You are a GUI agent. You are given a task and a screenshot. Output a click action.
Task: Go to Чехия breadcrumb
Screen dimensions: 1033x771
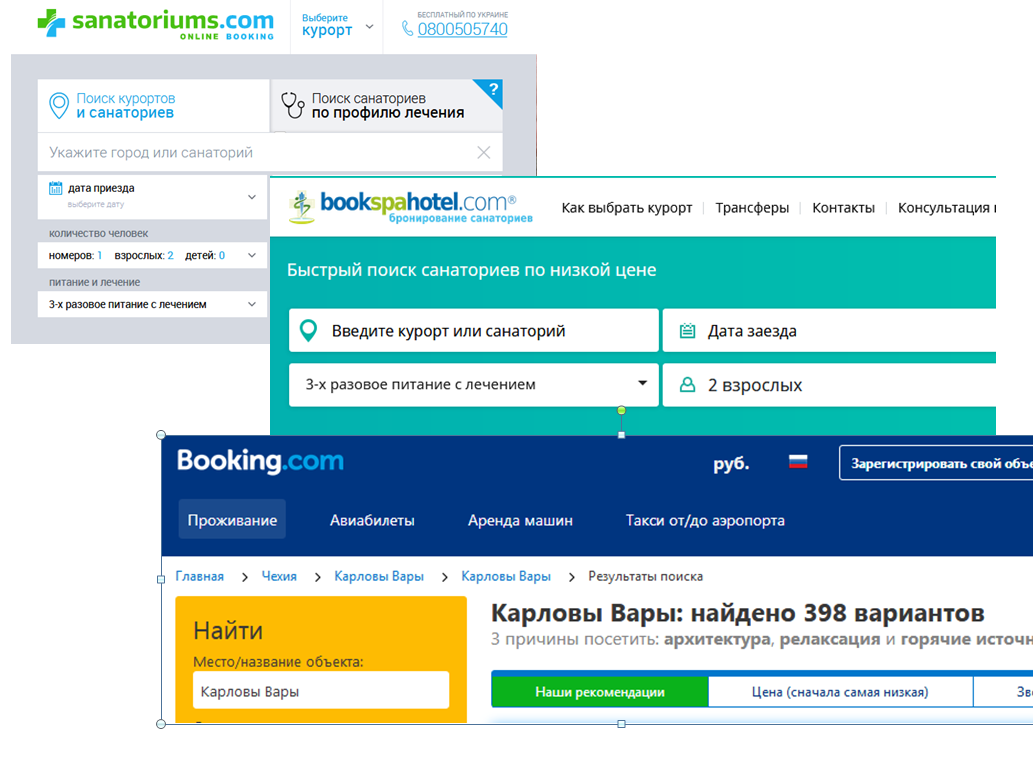click(x=279, y=577)
